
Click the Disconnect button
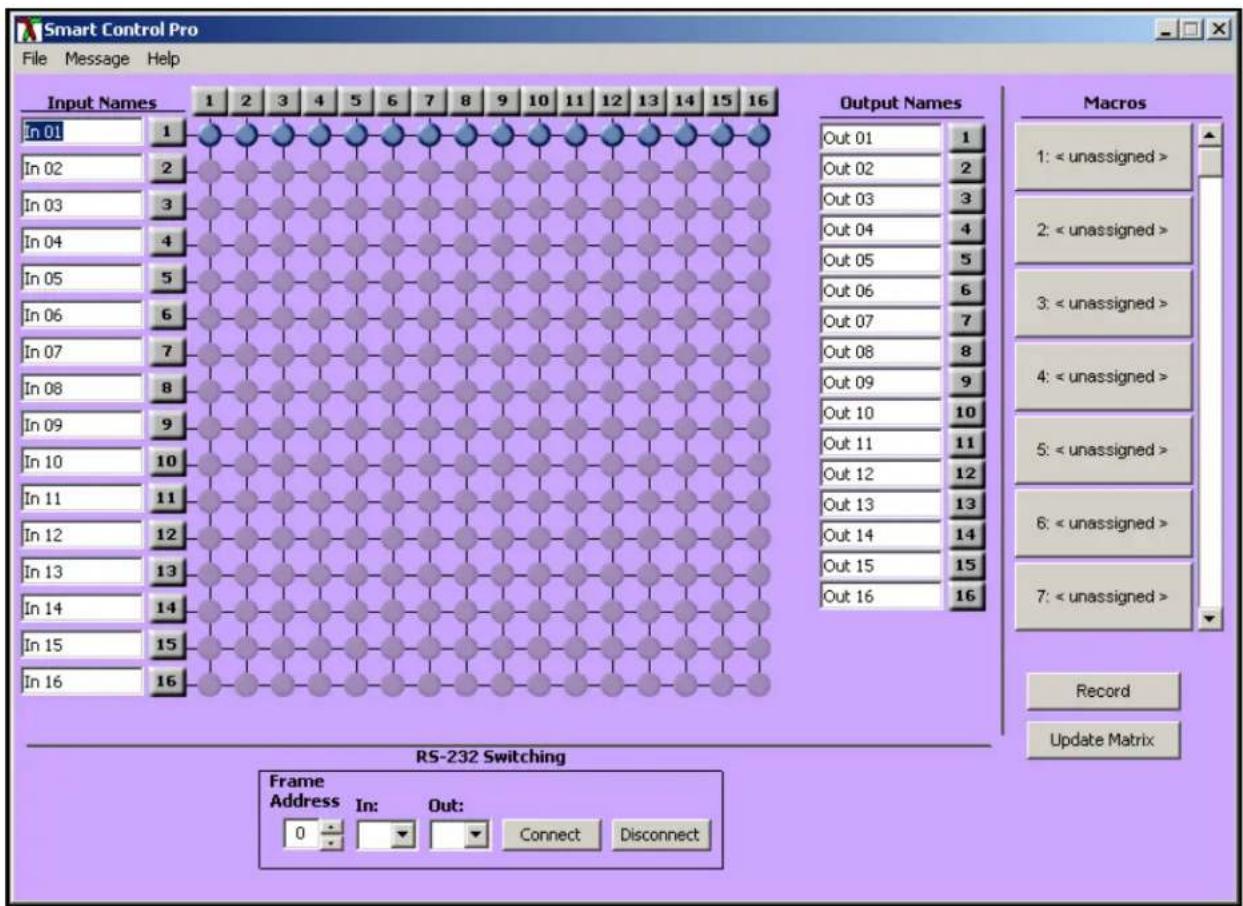661,835
